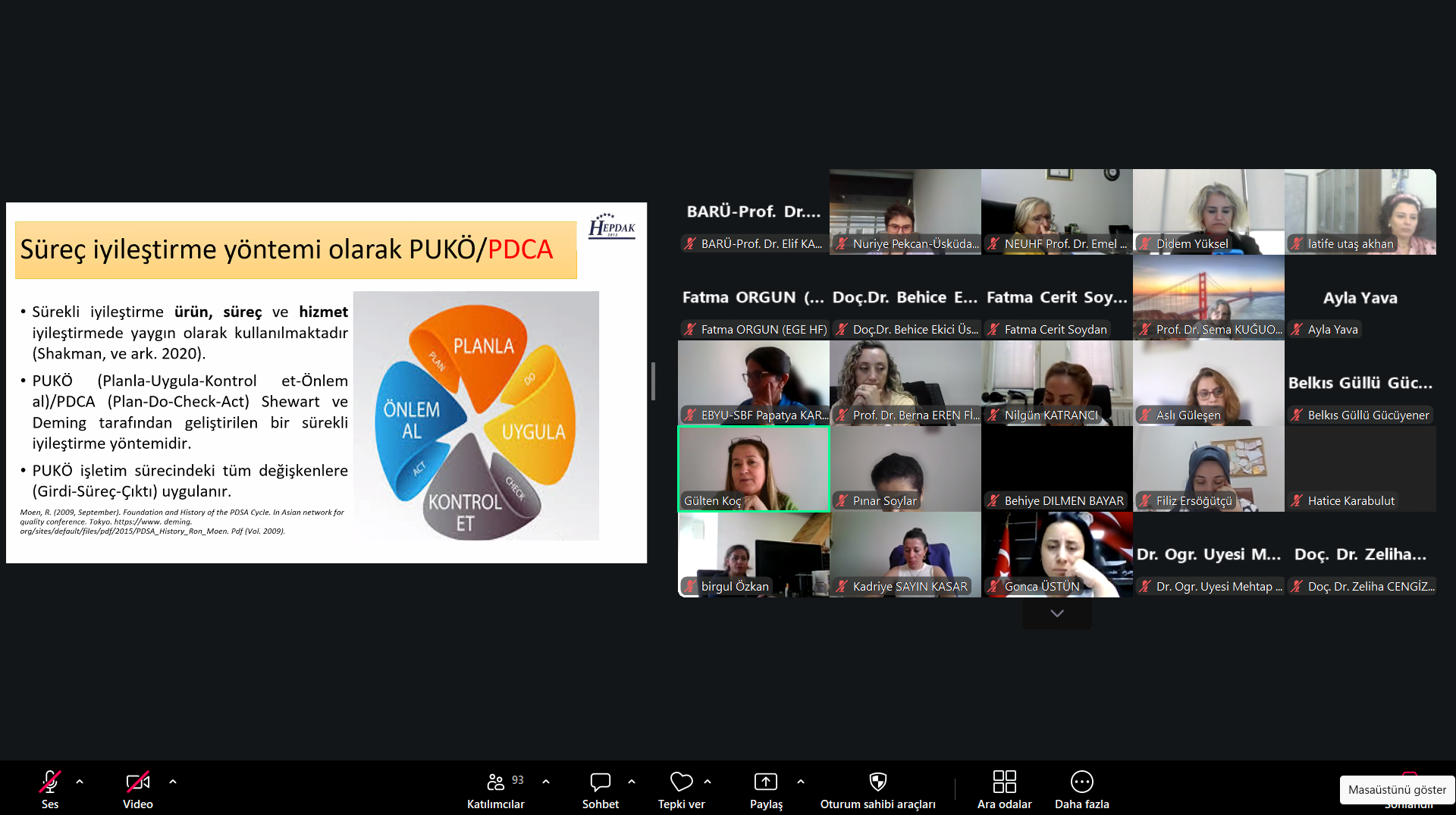
Task: Click muted mic icon on Hatice Karabulut
Action: [x=1297, y=501]
